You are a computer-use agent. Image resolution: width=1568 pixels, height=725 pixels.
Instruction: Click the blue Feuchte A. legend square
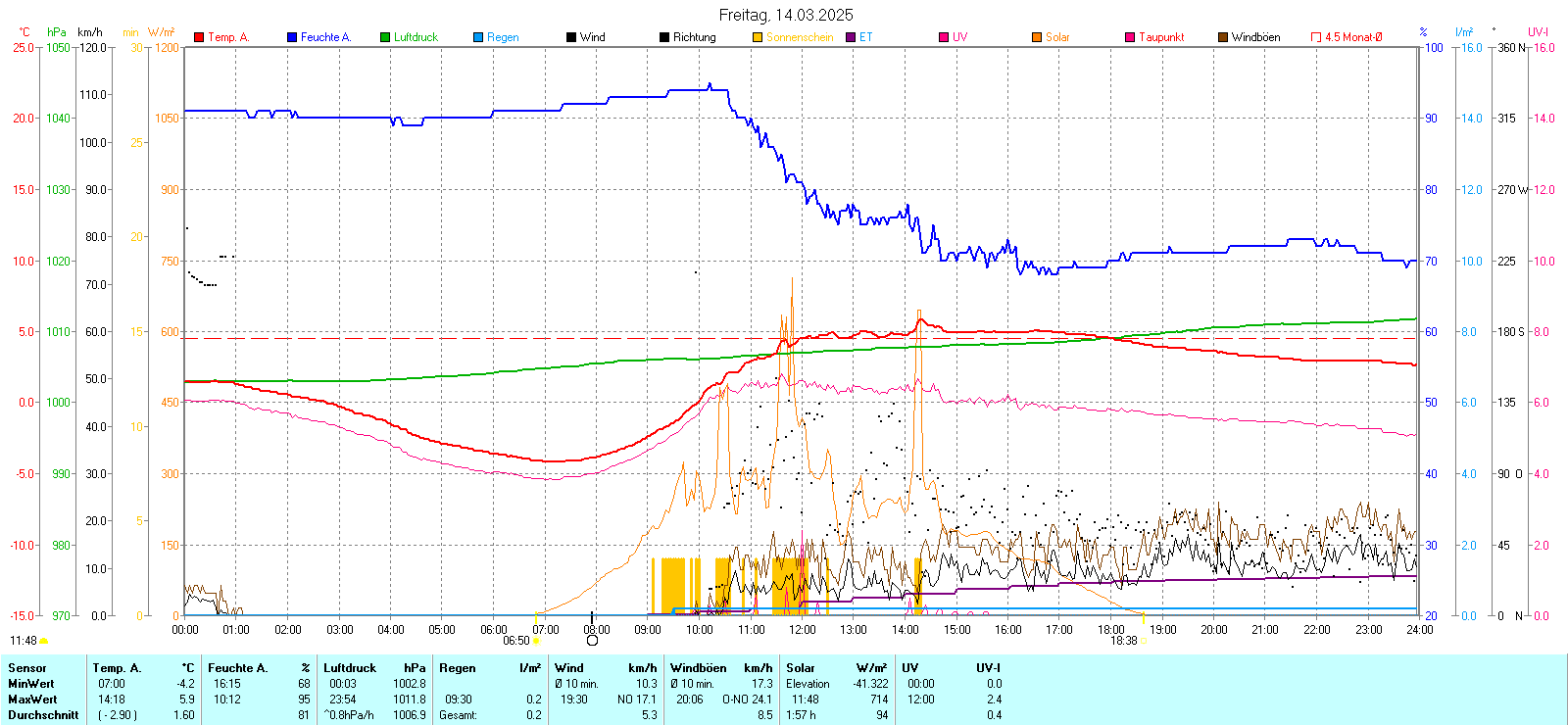point(292,37)
